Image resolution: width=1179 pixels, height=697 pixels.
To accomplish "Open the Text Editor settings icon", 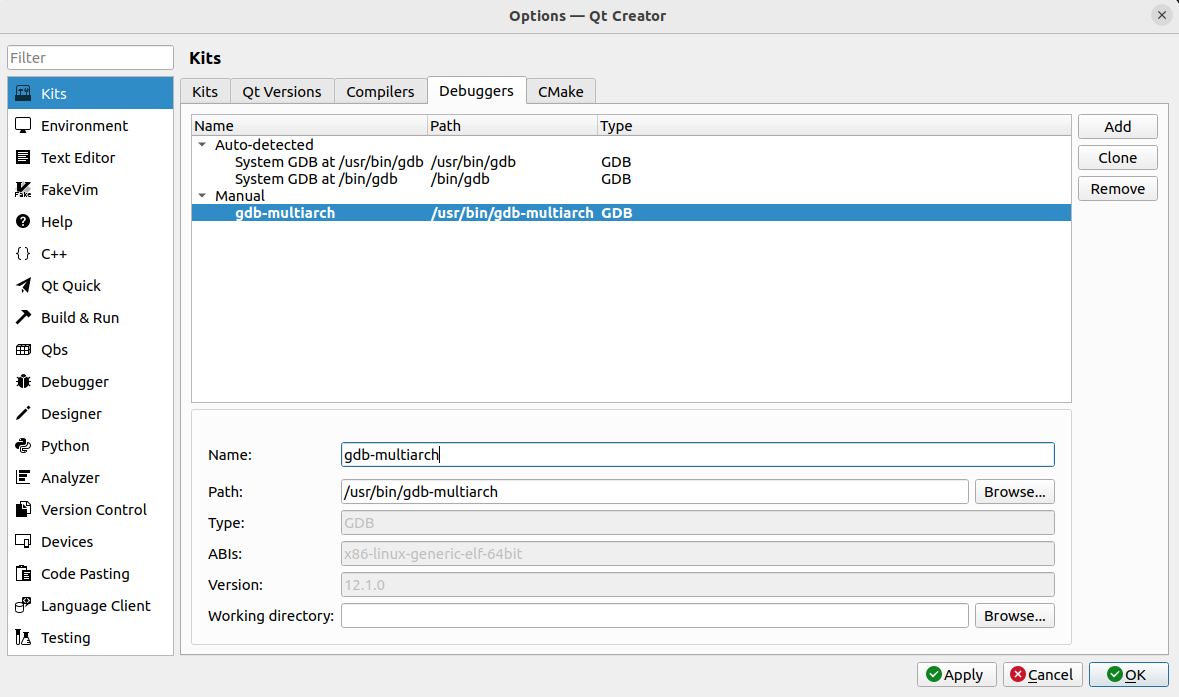I will click(23, 157).
